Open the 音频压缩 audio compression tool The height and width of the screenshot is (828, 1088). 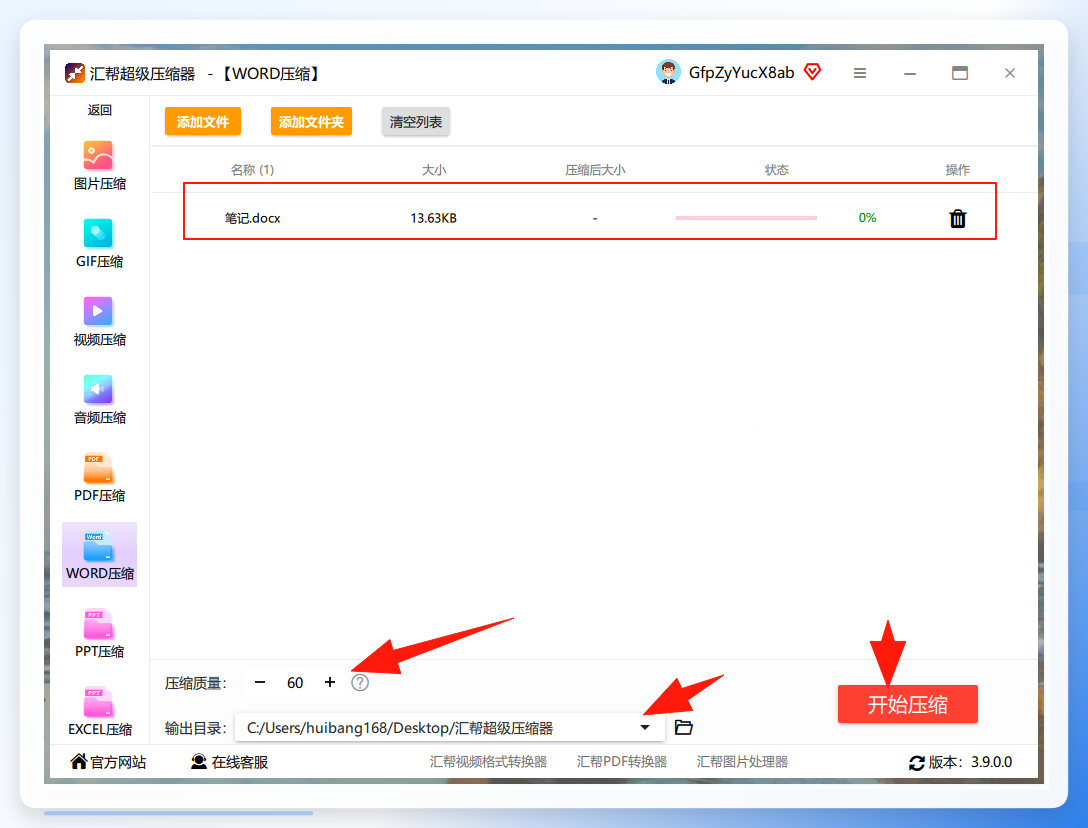(99, 400)
